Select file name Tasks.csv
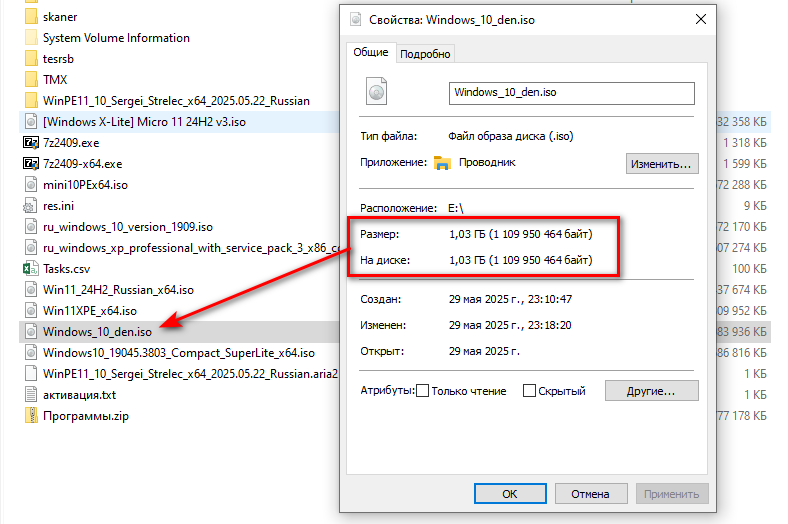 (x=67, y=269)
